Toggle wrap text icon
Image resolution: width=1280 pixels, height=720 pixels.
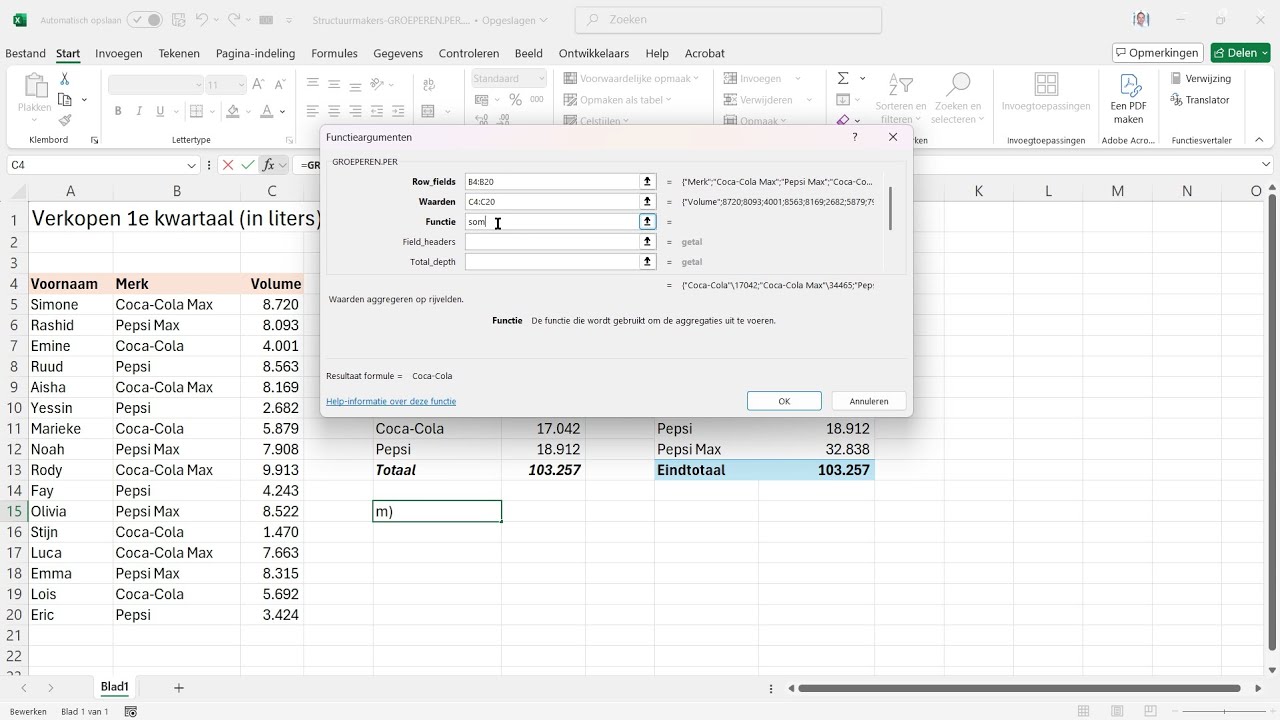(430, 84)
